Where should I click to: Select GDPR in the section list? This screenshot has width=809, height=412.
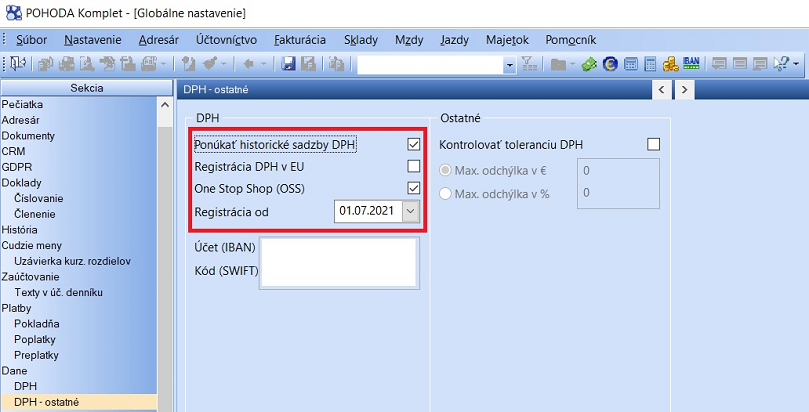[x=16, y=167]
